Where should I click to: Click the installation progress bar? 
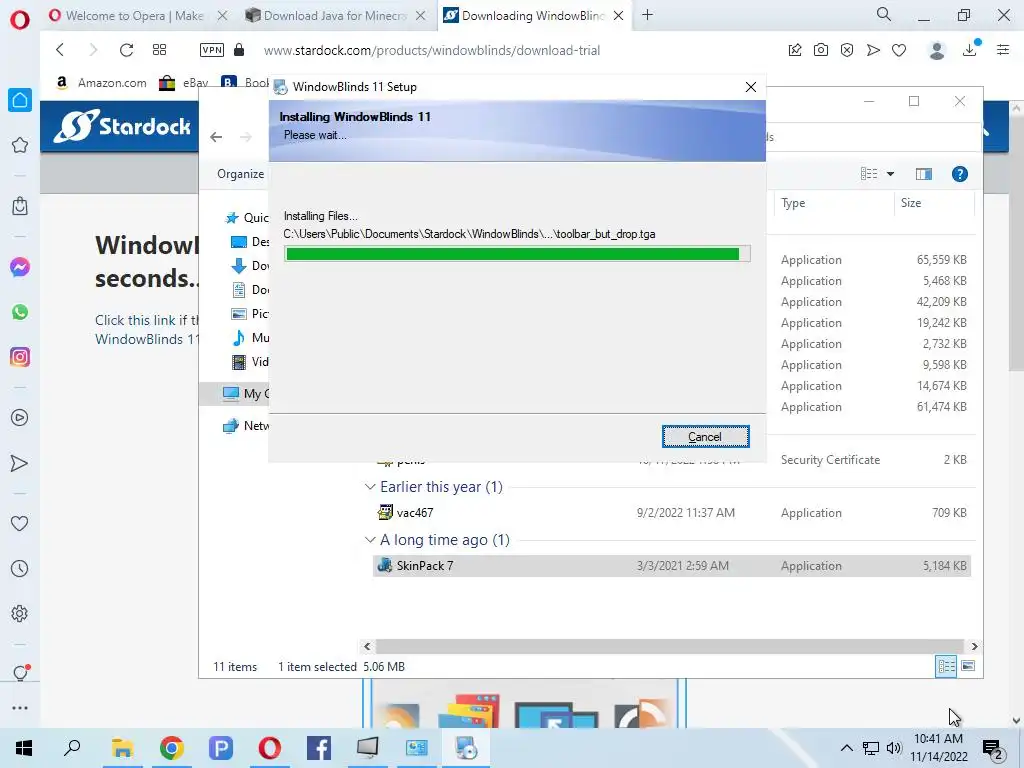coord(517,254)
